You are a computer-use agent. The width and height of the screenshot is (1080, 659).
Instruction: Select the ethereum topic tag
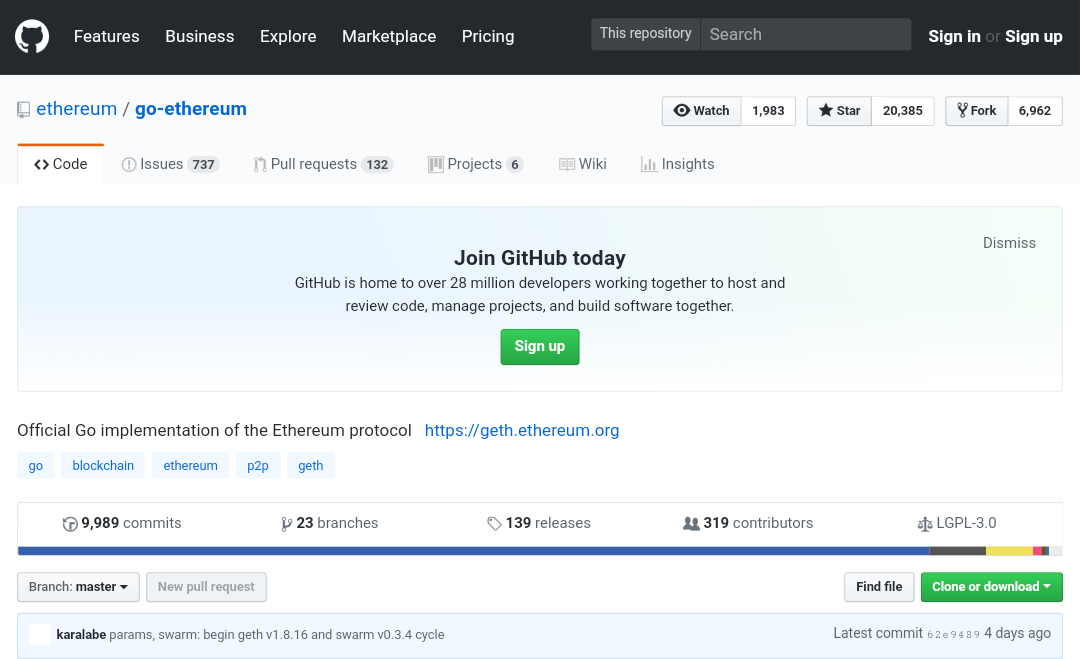(190, 466)
